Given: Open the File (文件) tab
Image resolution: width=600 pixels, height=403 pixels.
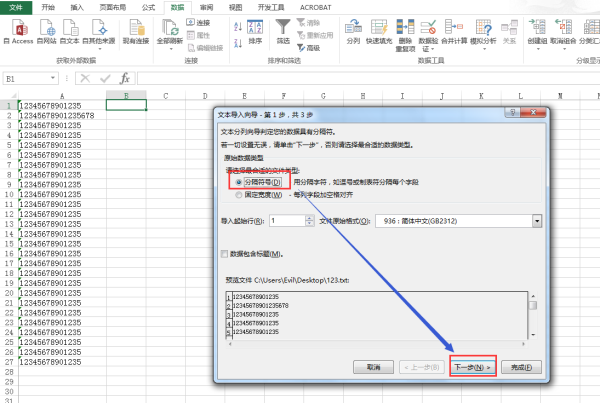Looking at the screenshot, I should click(16, 7).
